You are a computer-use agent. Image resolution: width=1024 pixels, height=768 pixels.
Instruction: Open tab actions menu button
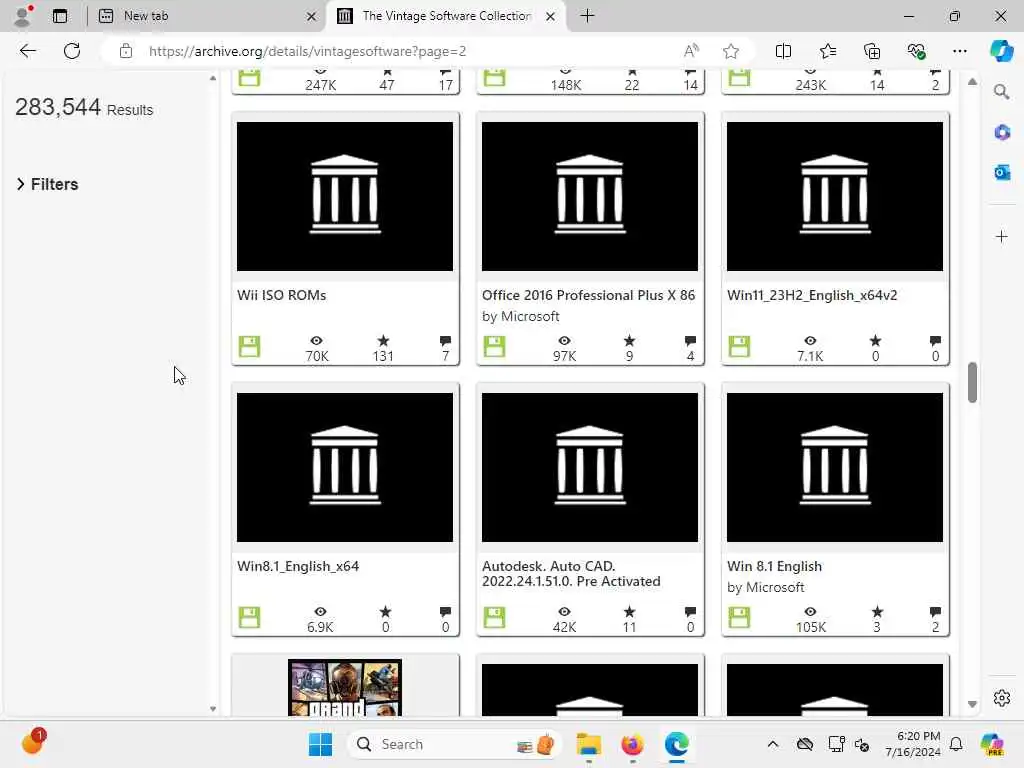tap(60, 16)
